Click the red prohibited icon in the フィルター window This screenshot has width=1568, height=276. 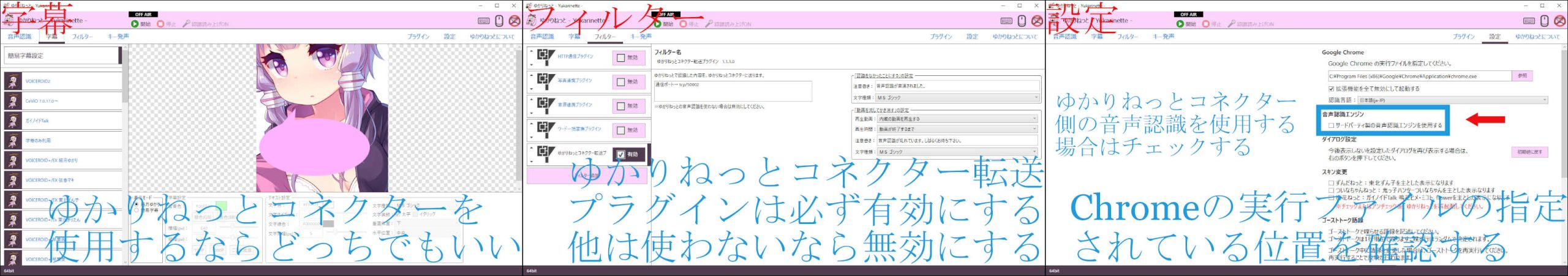(1037, 21)
